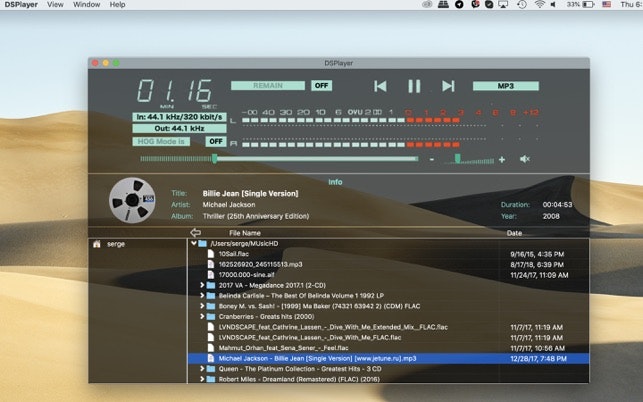Click the 10Sail.flac file icon
The image size is (643, 402).
coord(211,254)
